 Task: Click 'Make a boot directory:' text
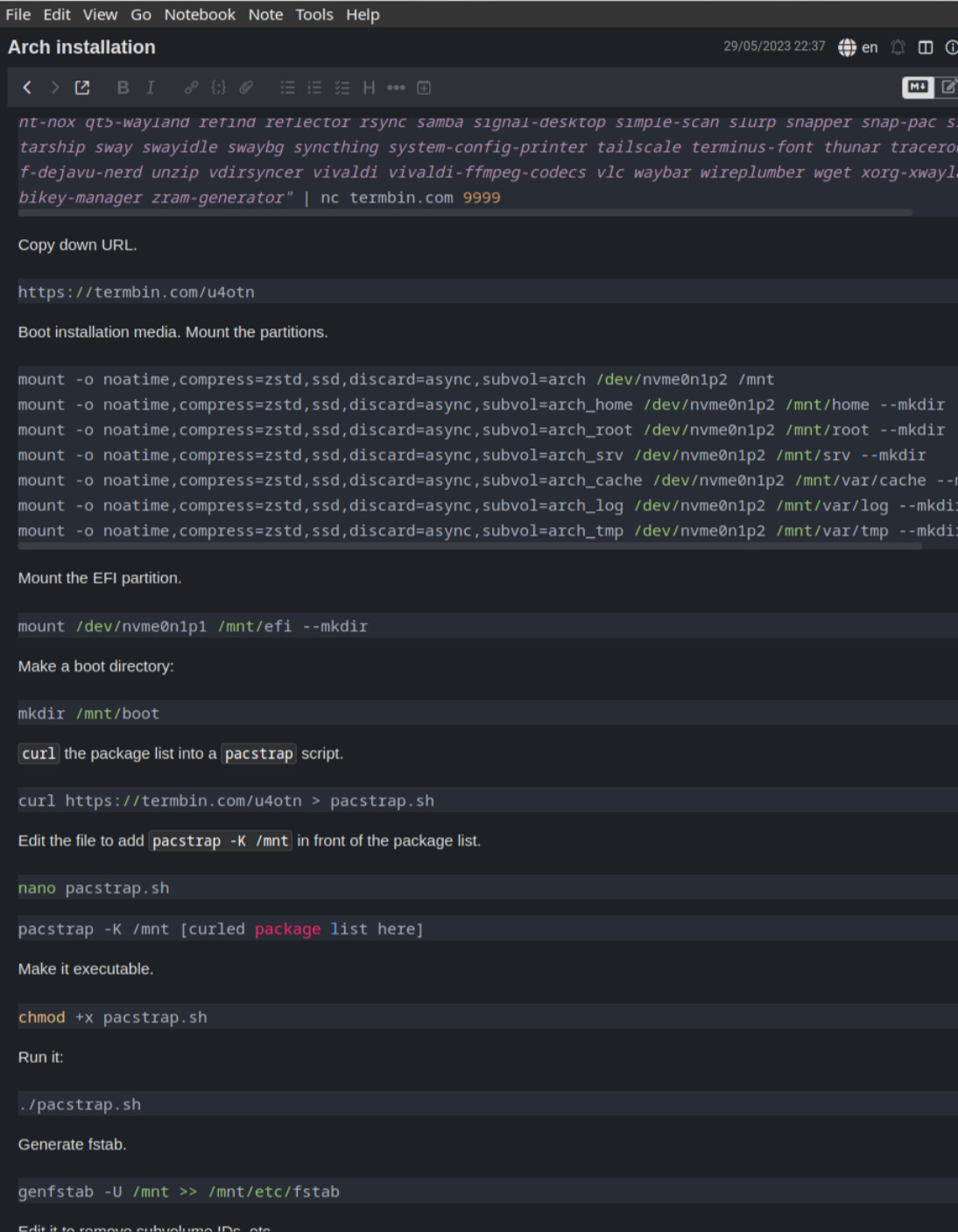click(96, 666)
